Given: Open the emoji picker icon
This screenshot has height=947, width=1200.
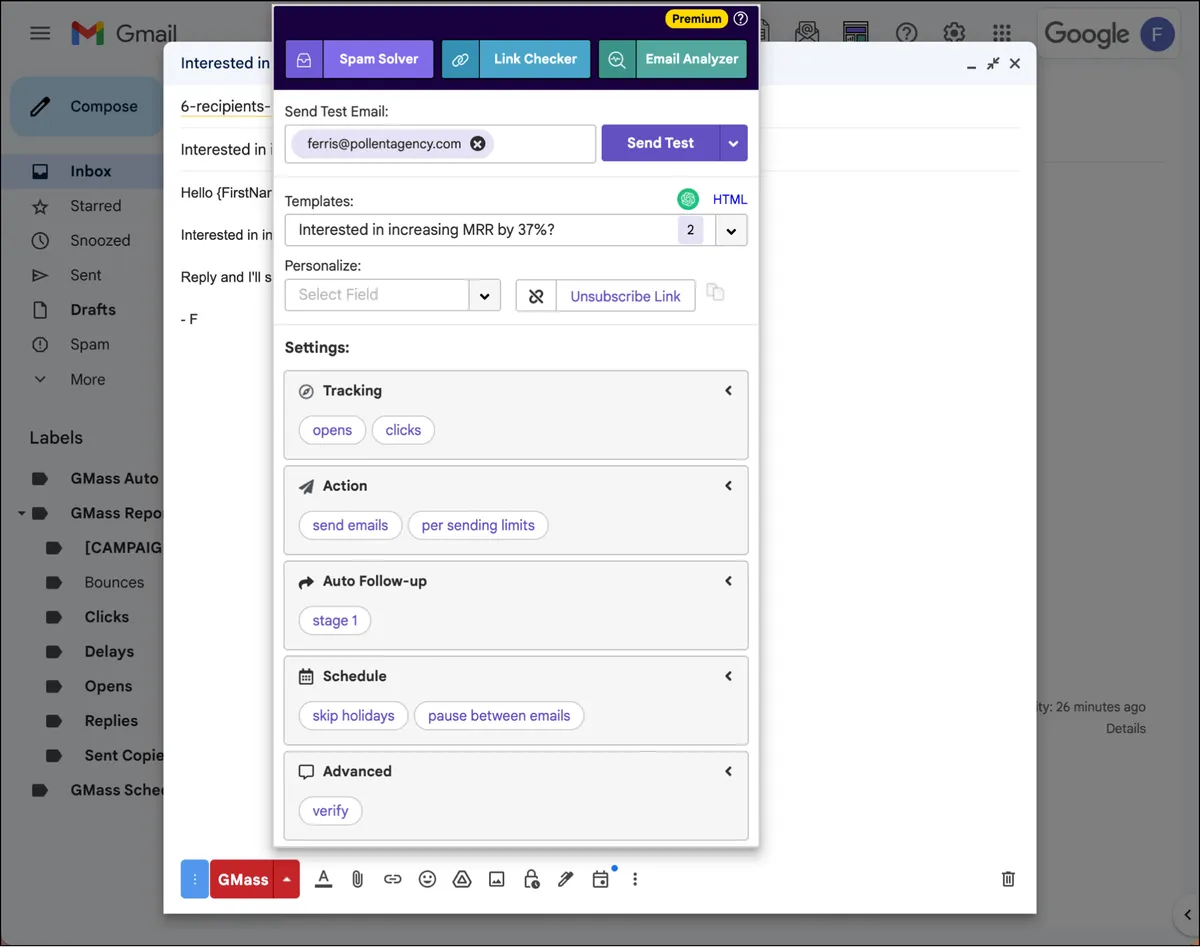Looking at the screenshot, I should point(427,879).
